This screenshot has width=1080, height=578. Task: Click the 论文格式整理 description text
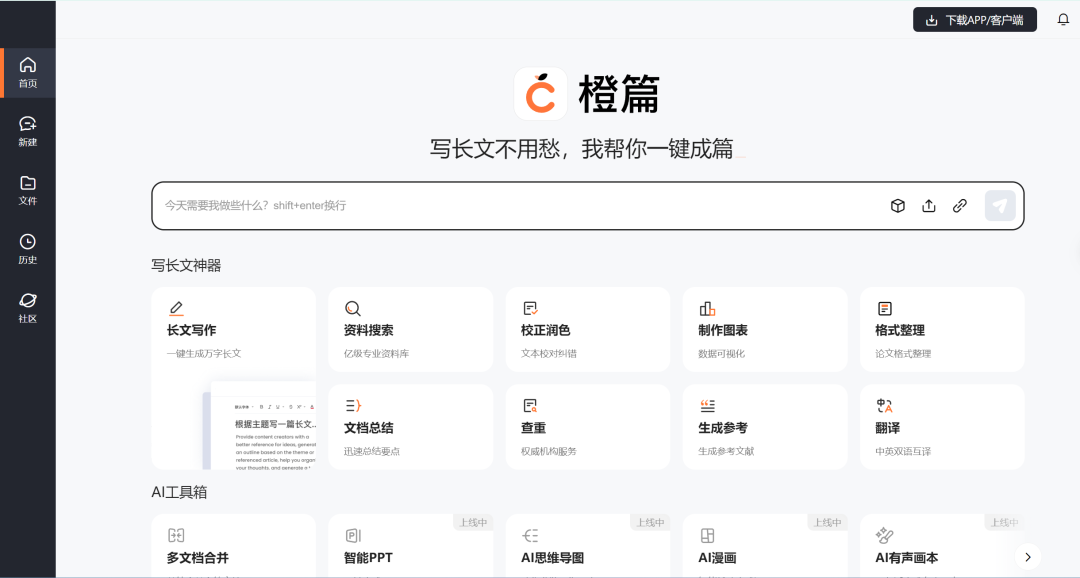(x=903, y=353)
